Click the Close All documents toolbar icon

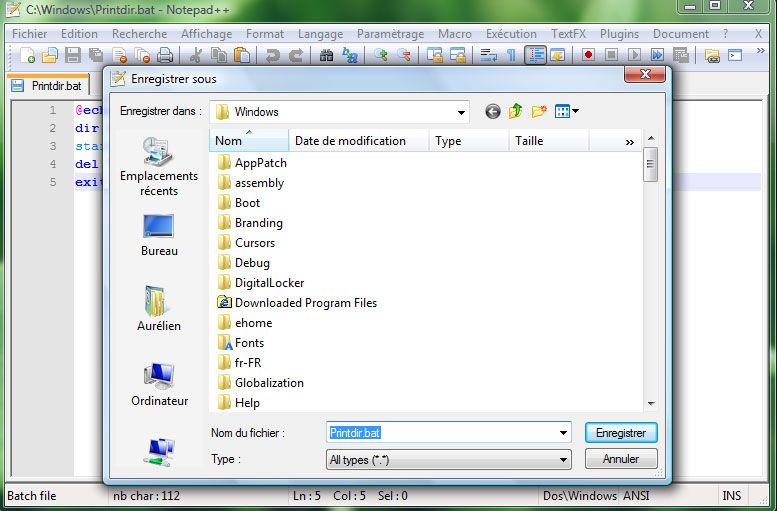[142, 55]
